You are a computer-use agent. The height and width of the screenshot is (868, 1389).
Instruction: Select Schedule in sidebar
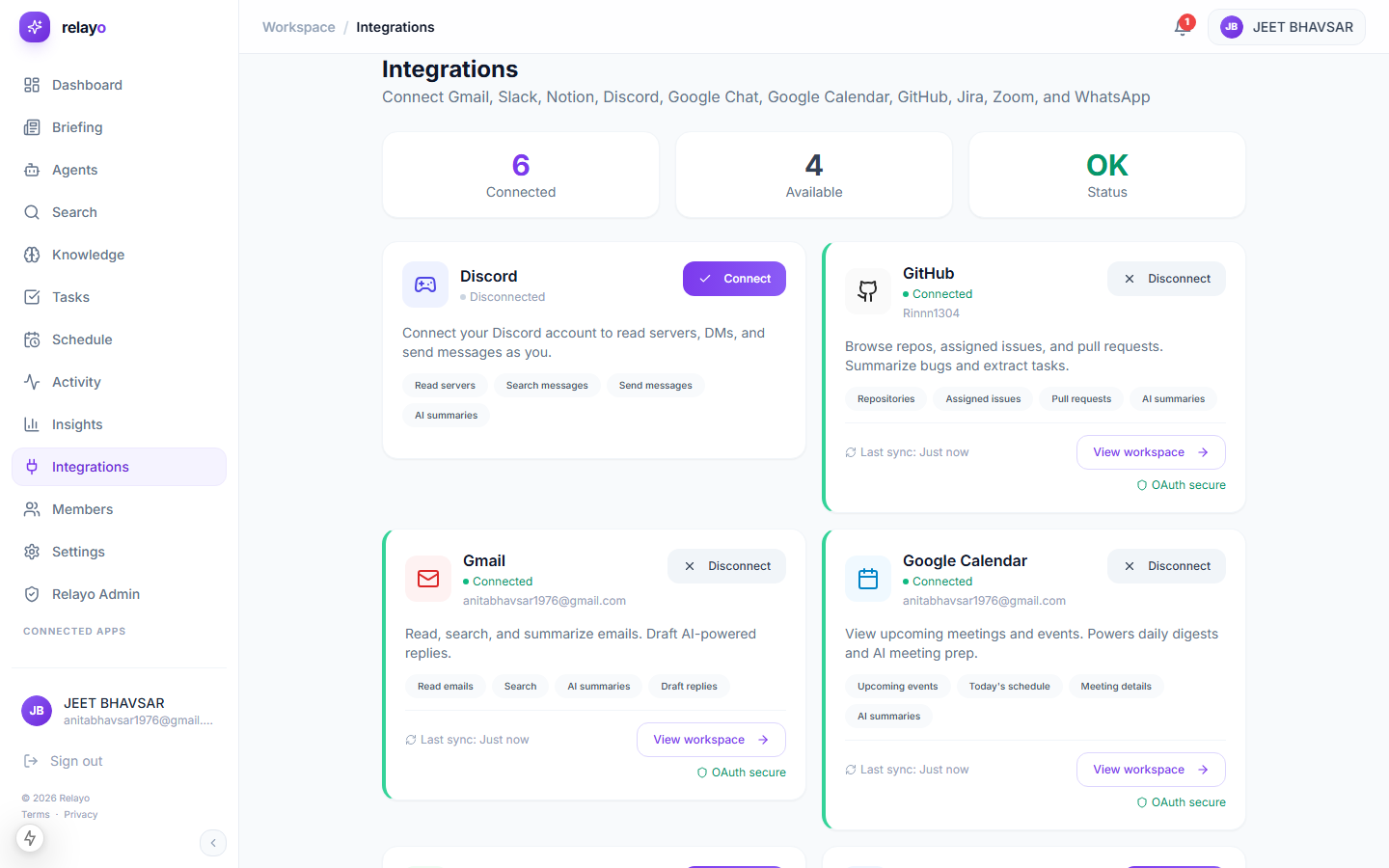(120, 339)
